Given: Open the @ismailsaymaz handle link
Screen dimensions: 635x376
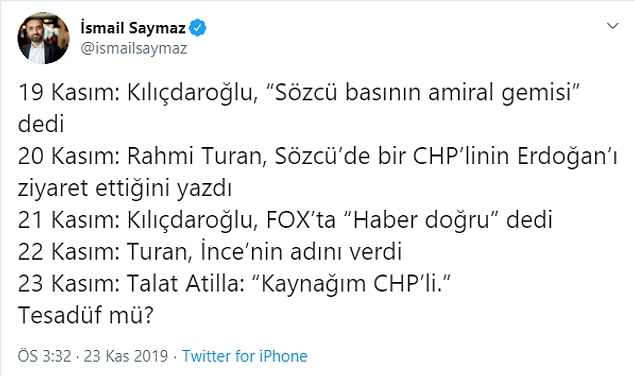Looking at the screenshot, I should 134,49.
